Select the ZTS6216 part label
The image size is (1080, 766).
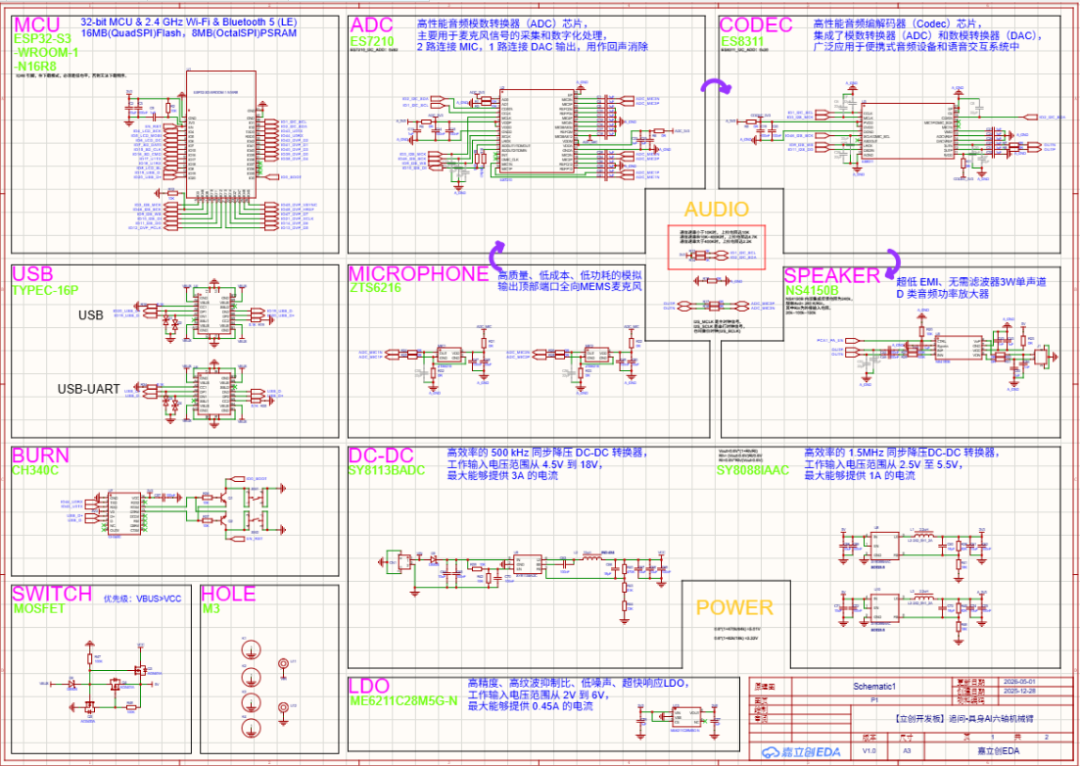375,287
